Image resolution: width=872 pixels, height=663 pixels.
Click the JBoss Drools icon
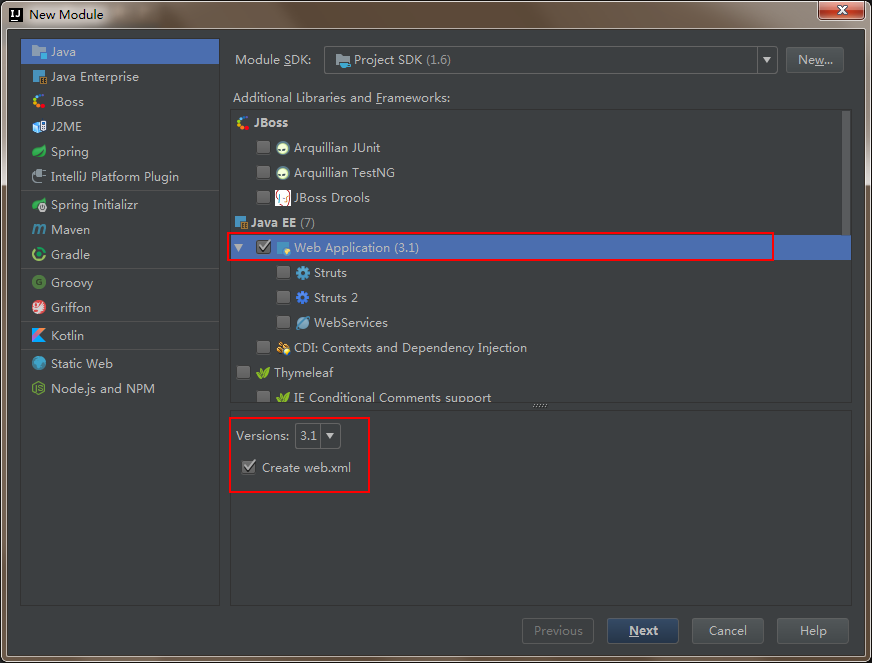(283, 198)
